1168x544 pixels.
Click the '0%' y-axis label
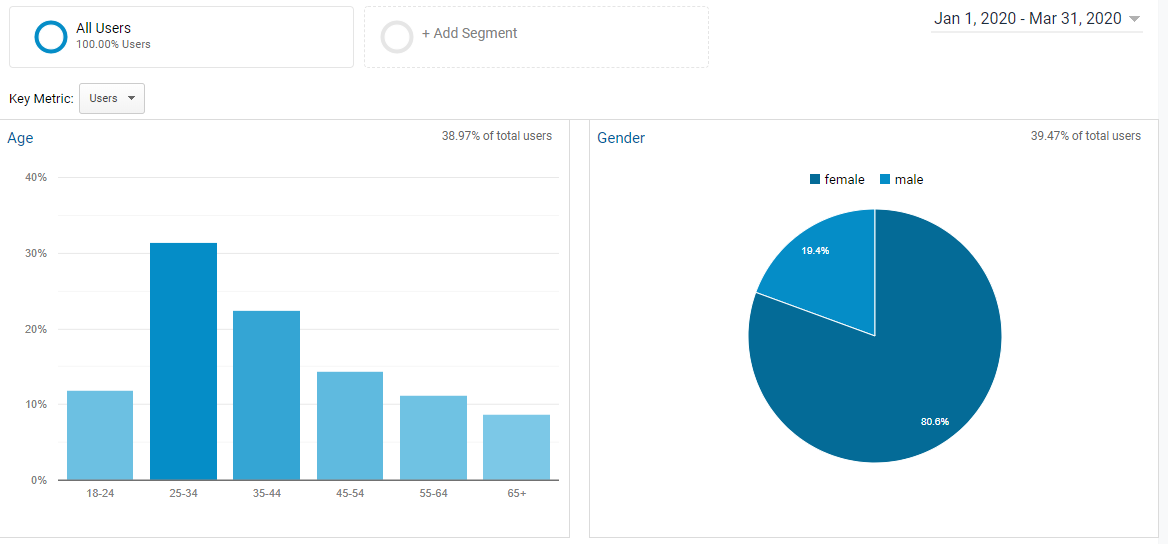pos(40,481)
